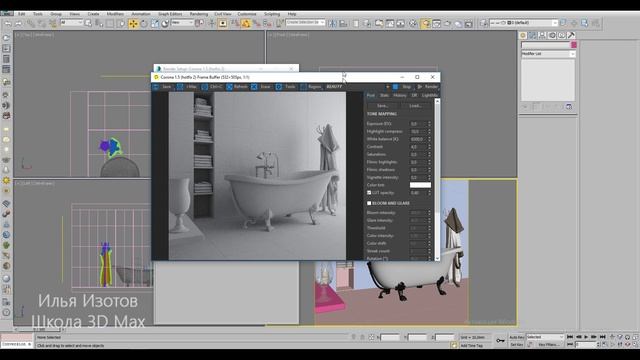Switch to Hierarchy command panel tab
640x360 pixels.
tap(542, 35)
